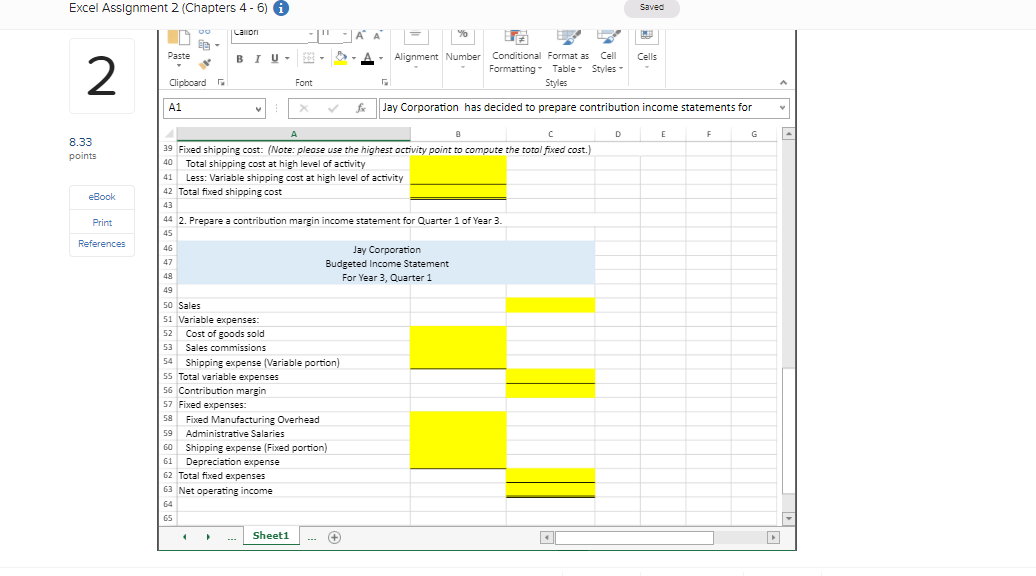
Task: Click the Print button in sidebar
Action: (x=102, y=222)
